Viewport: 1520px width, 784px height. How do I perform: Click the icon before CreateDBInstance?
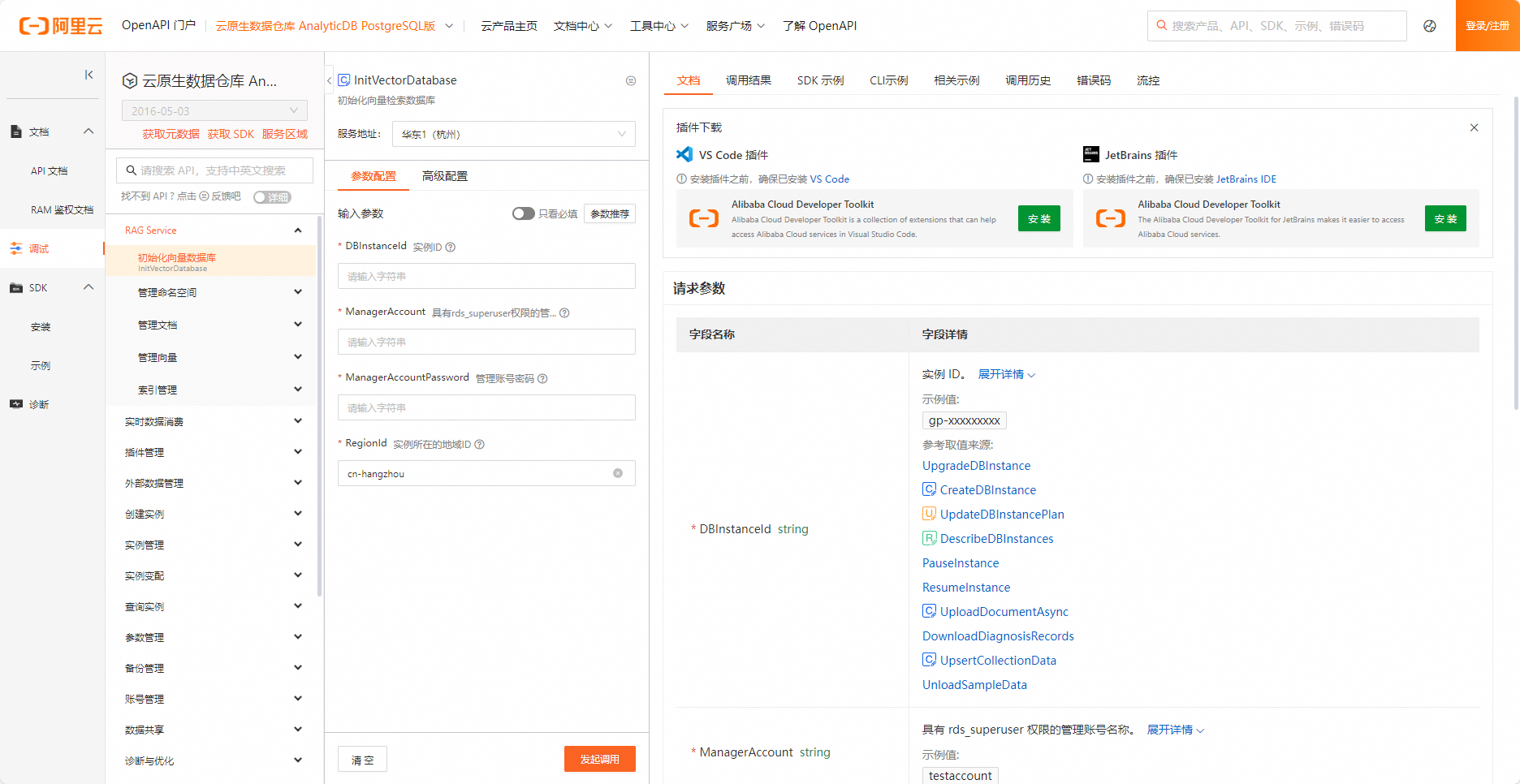coord(930,489)
